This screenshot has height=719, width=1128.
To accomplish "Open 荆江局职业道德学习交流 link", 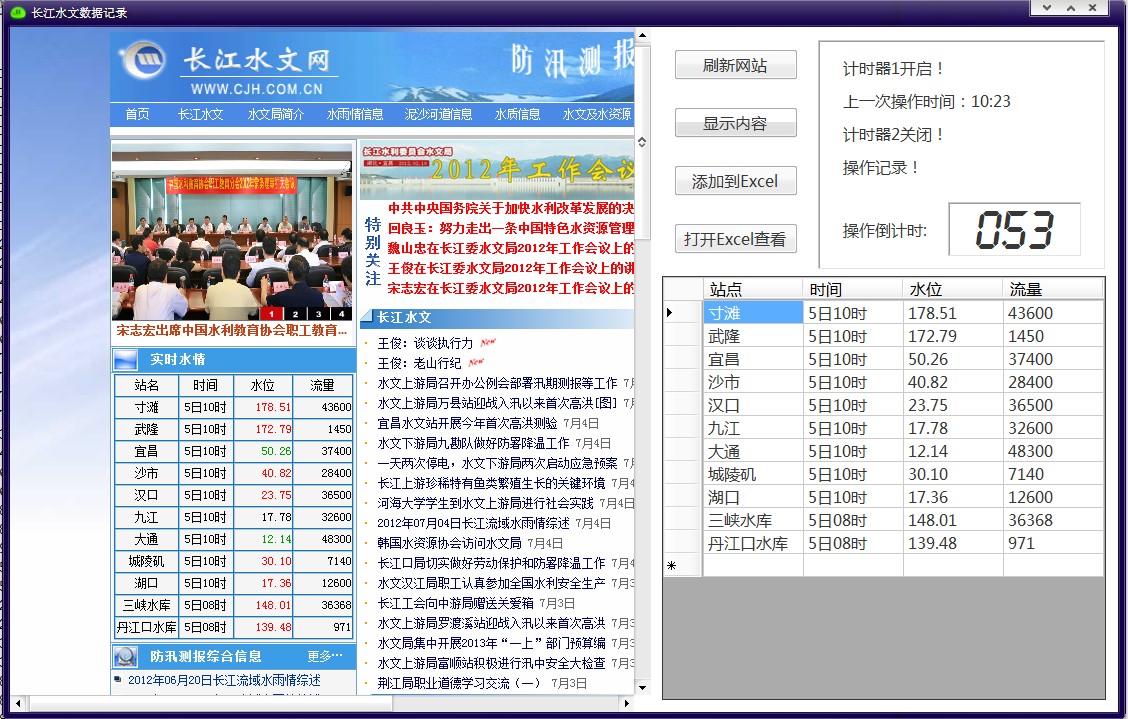I will 458,683.
